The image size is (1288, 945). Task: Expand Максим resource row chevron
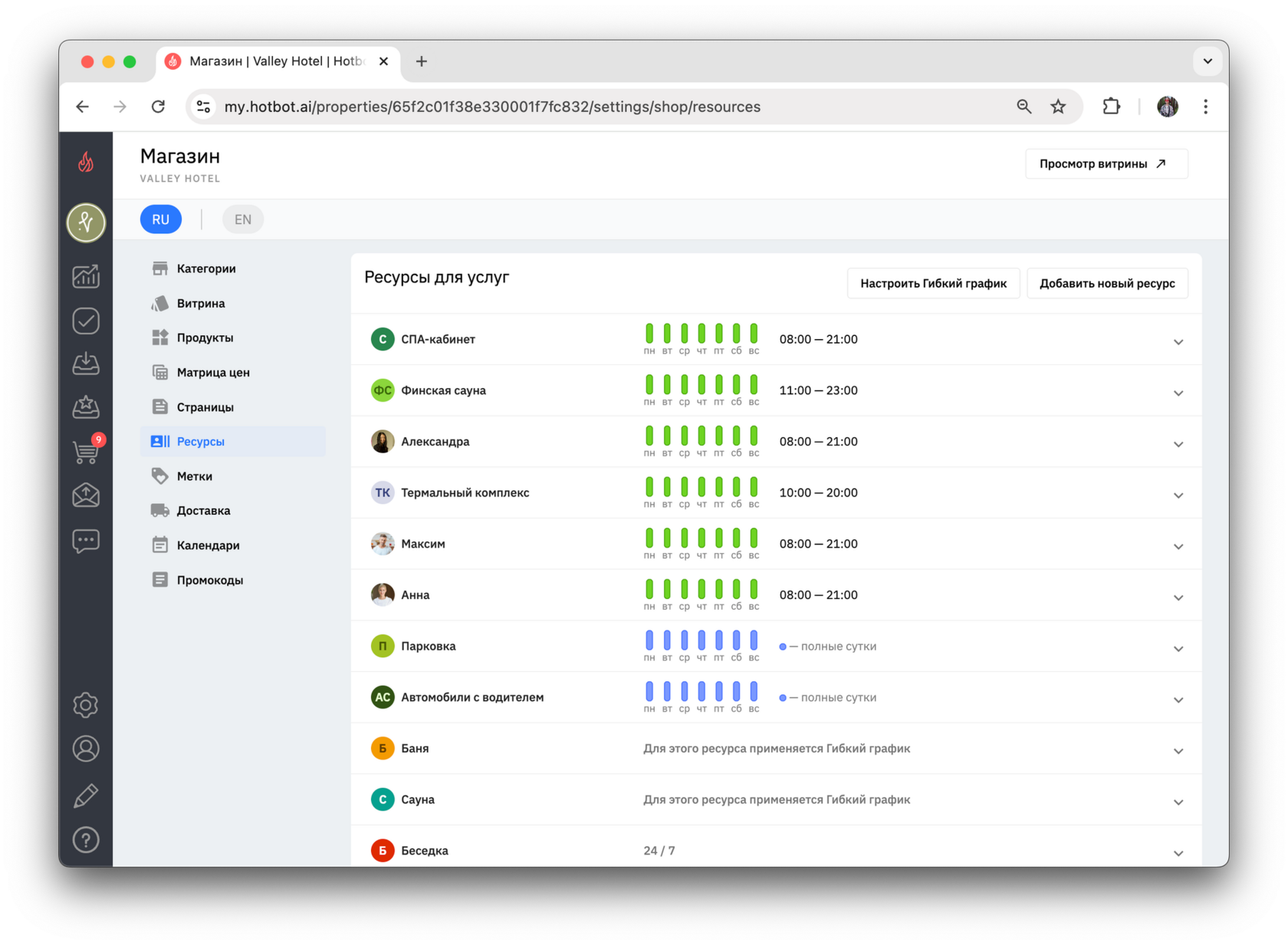click(1178, 546)
